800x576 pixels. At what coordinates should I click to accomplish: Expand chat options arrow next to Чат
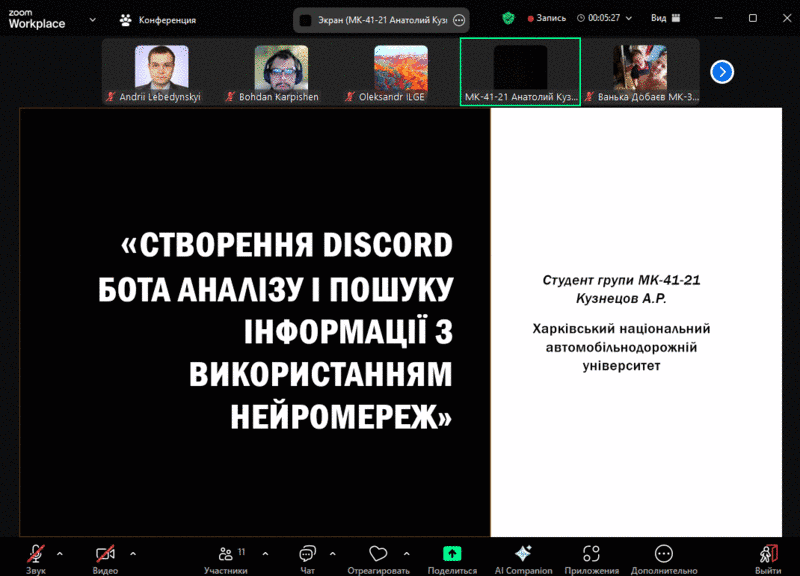pyautogui.click(x=333, y=554)
